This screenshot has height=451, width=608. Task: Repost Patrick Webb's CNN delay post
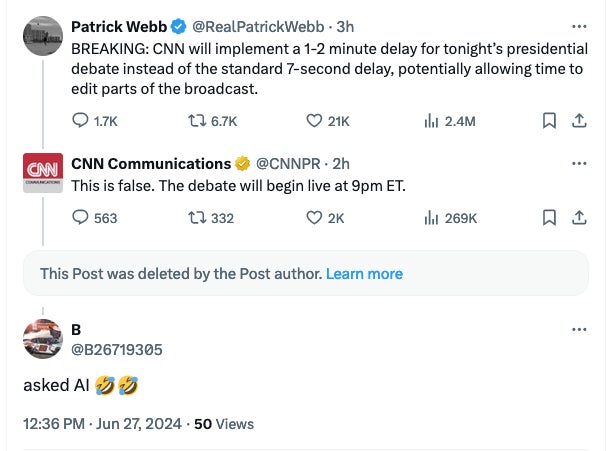click(x=197, y=121)
